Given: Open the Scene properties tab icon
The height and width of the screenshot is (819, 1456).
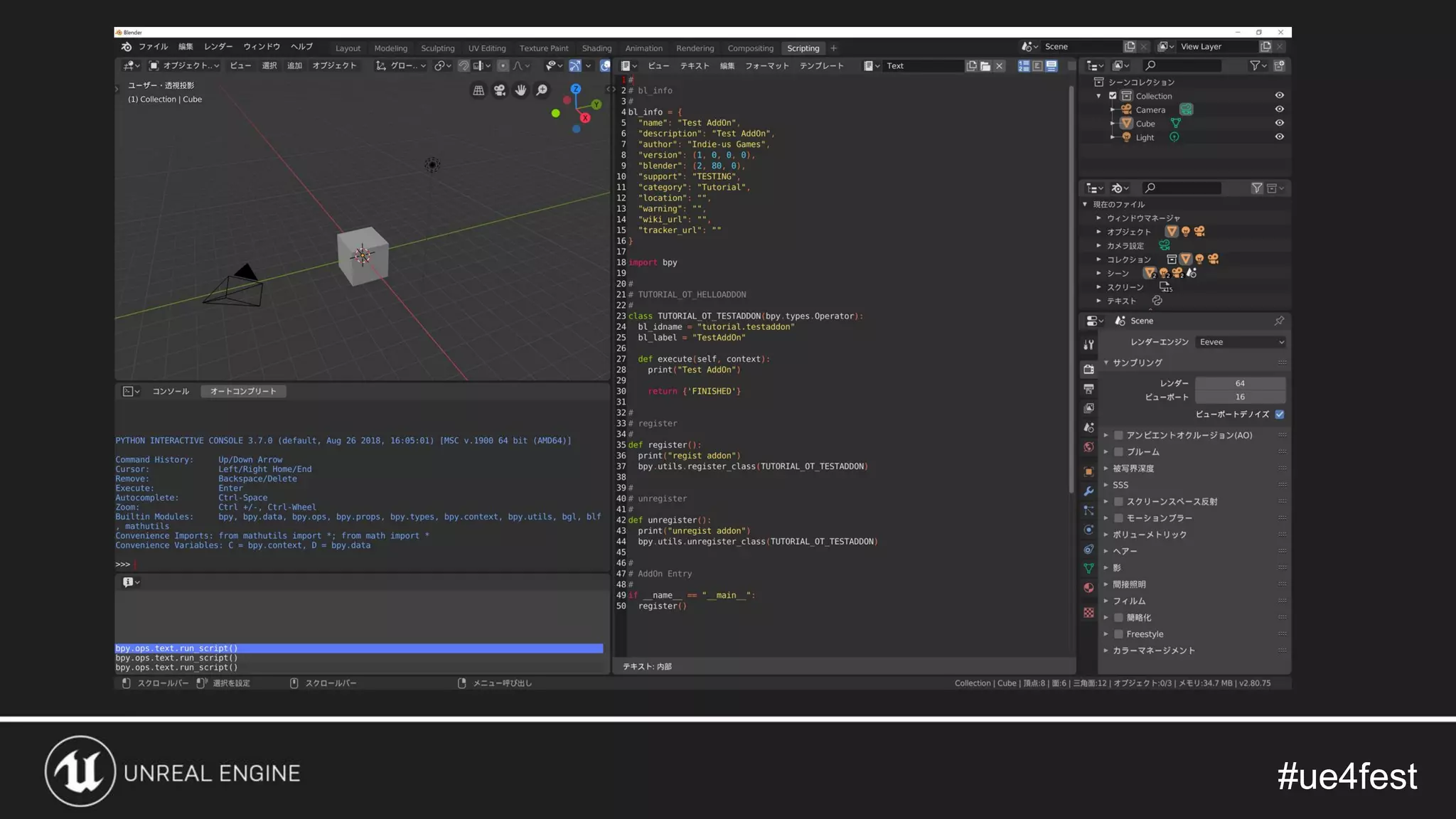Looking at the screenshot, I should (1088, 427).
